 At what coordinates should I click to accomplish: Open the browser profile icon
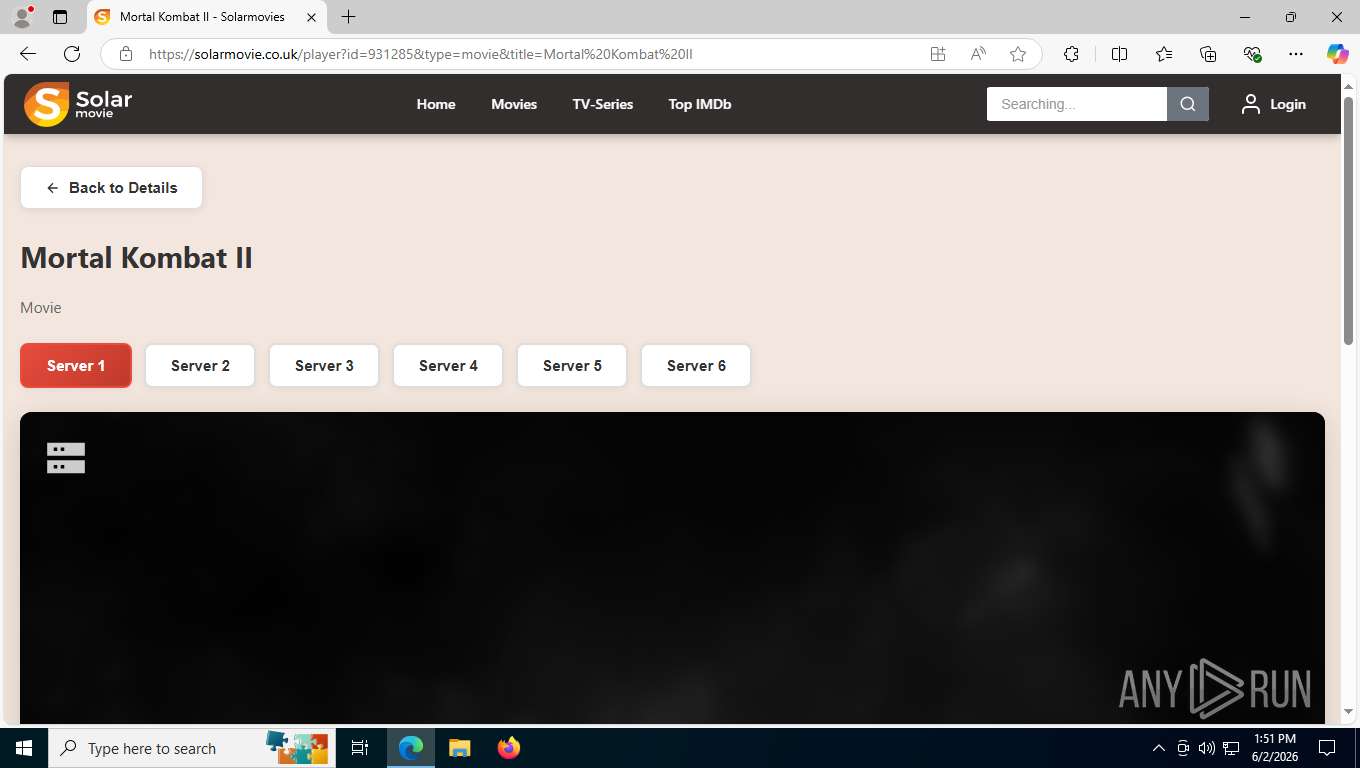click(x=22, y=17)
